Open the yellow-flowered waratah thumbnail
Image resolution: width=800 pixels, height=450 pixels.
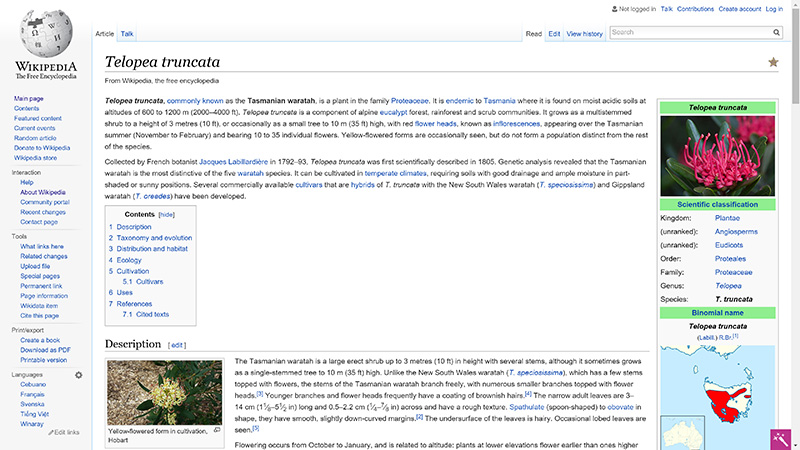coord(164,392)
